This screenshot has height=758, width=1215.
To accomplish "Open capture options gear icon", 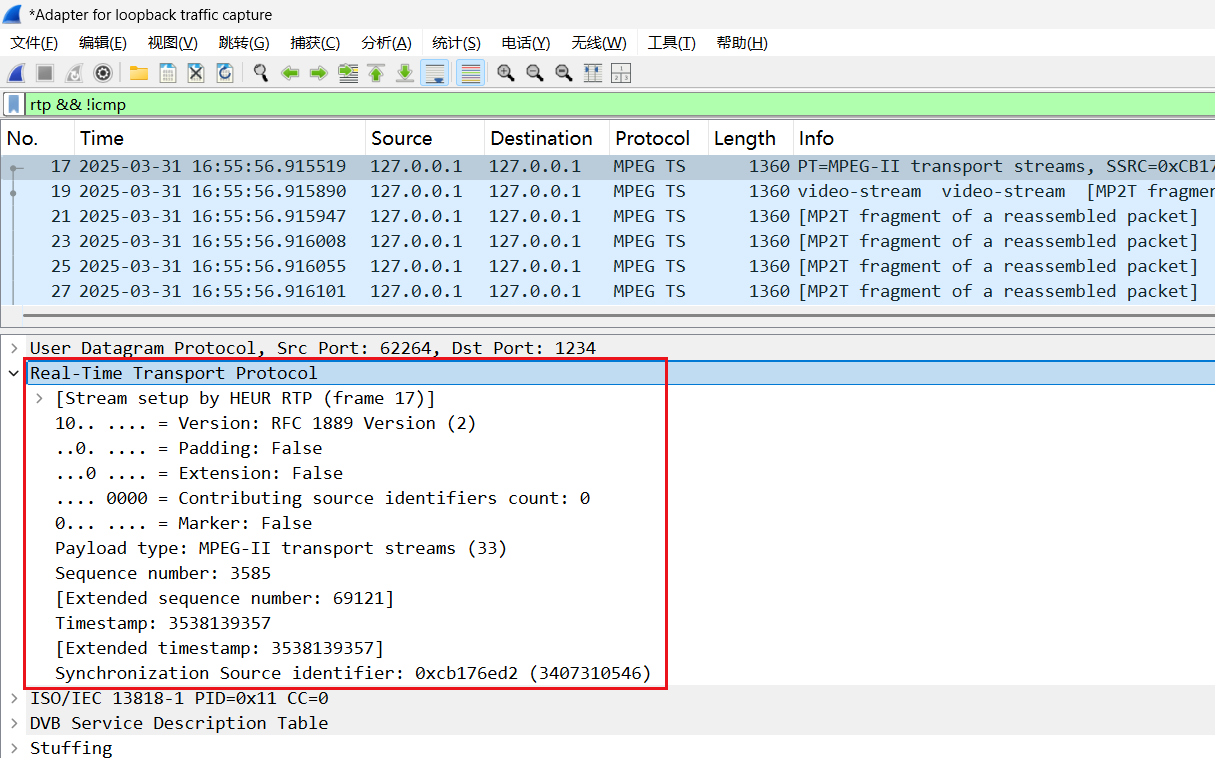I will tap(103, 73).
